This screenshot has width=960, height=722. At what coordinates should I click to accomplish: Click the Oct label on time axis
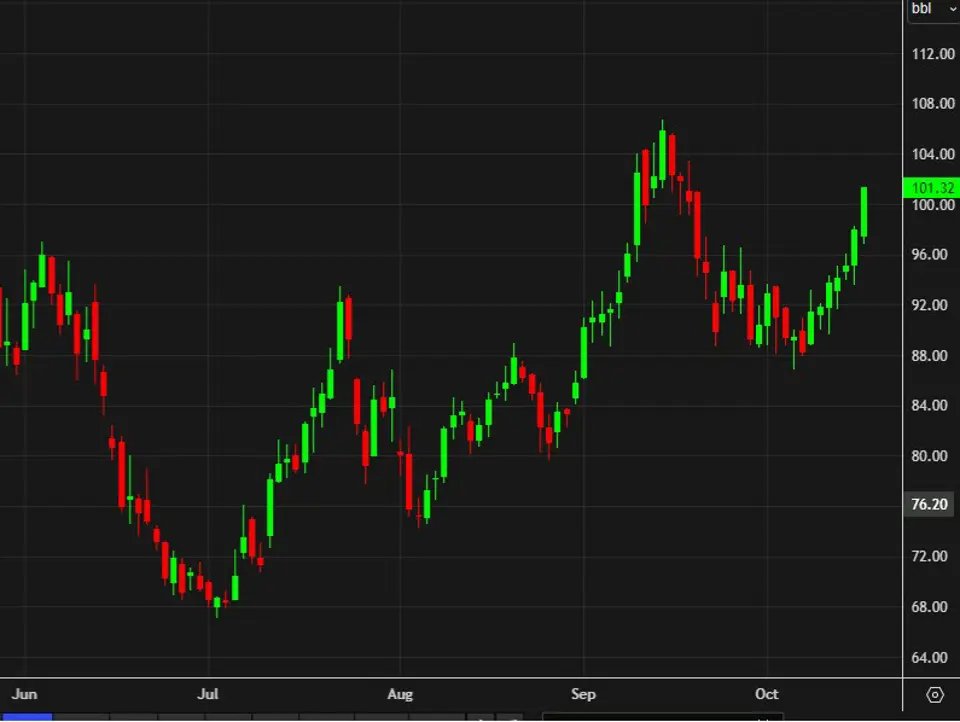point(767,694)
